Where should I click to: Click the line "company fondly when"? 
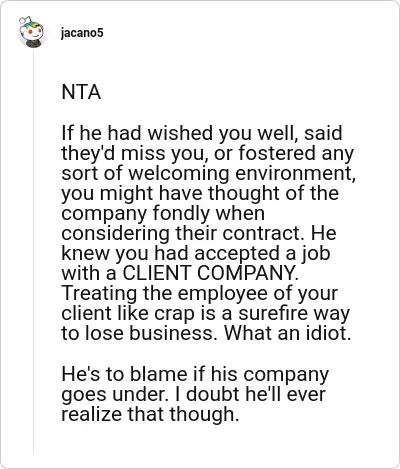[x=163, y=214]
